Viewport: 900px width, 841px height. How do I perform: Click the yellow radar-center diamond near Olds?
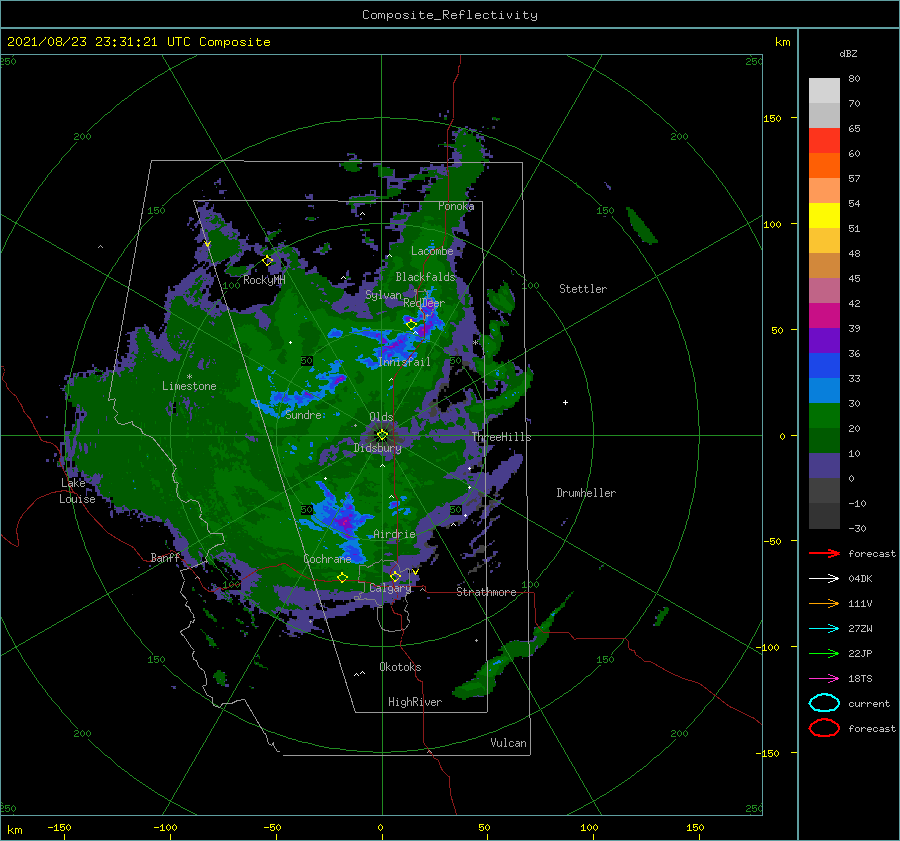382,435
